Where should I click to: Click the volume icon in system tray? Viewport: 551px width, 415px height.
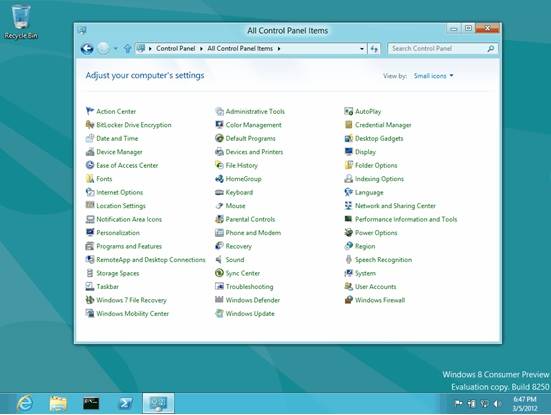497,404
